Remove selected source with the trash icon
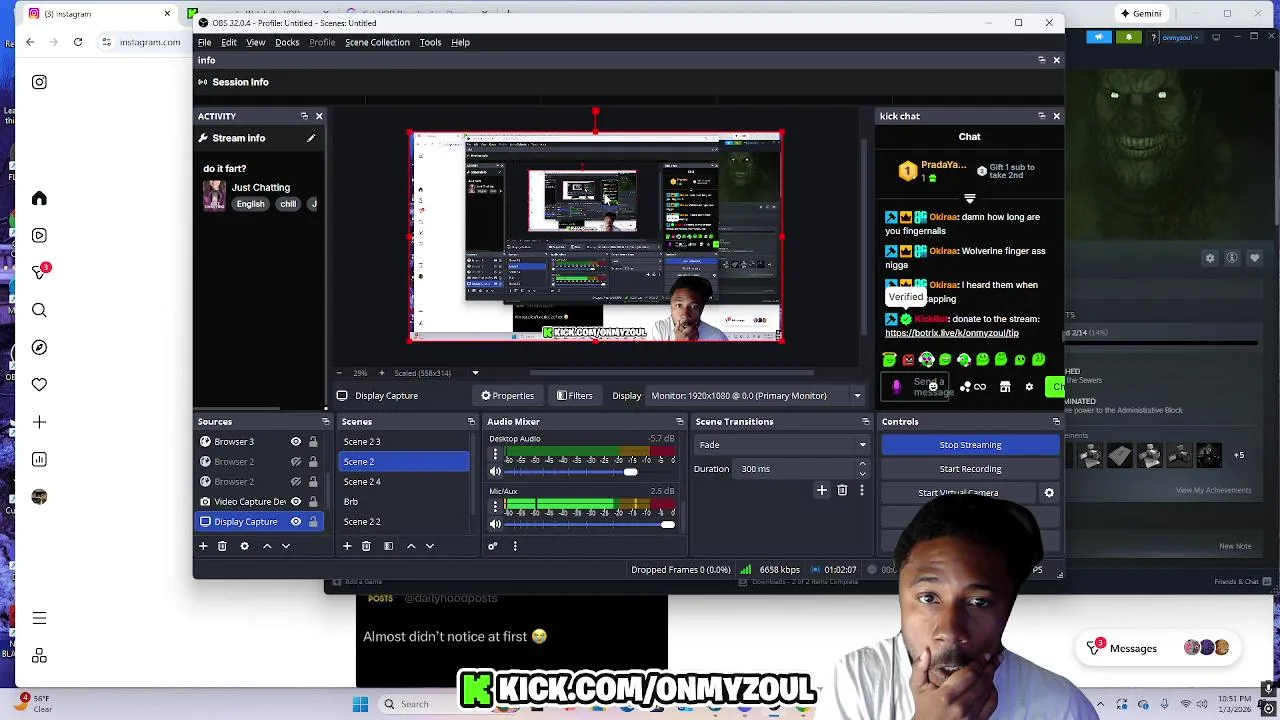Image resolution: width=1280 pixels, height=720 pixels. coord(222,546)
